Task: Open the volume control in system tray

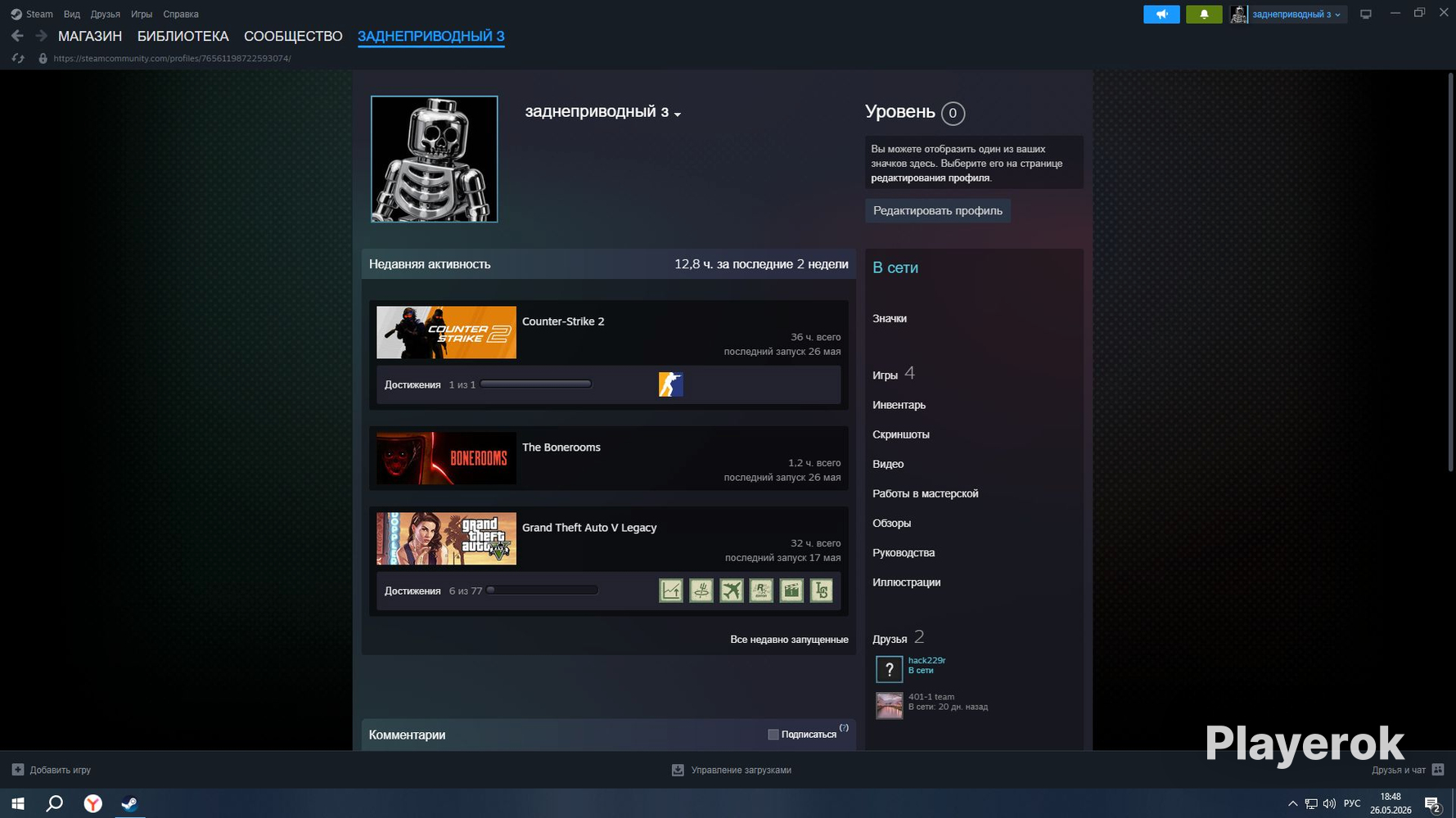Action: pyautogui.click(x=1329, y=803)
